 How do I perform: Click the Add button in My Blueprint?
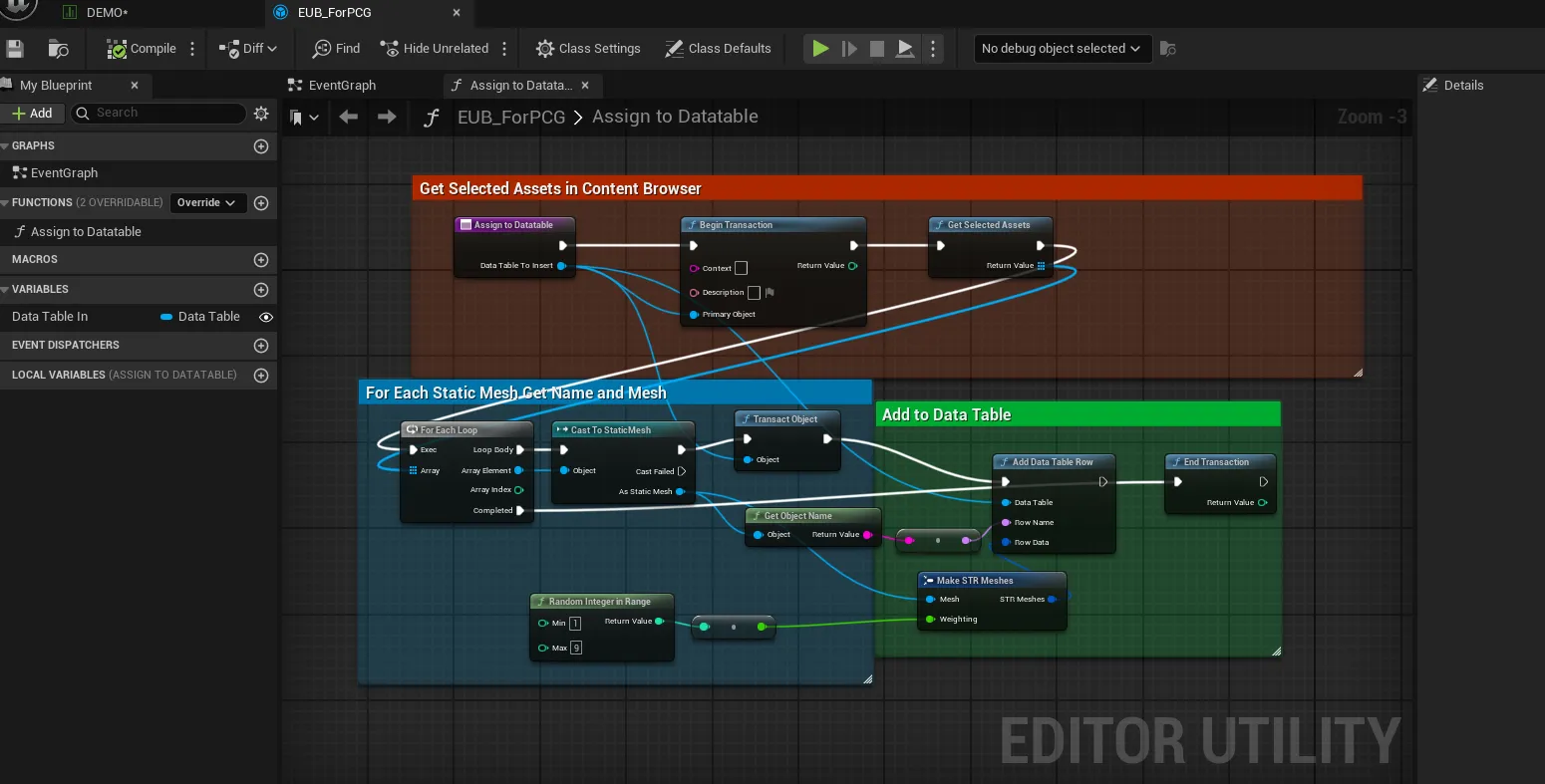[x=33, y=113]
